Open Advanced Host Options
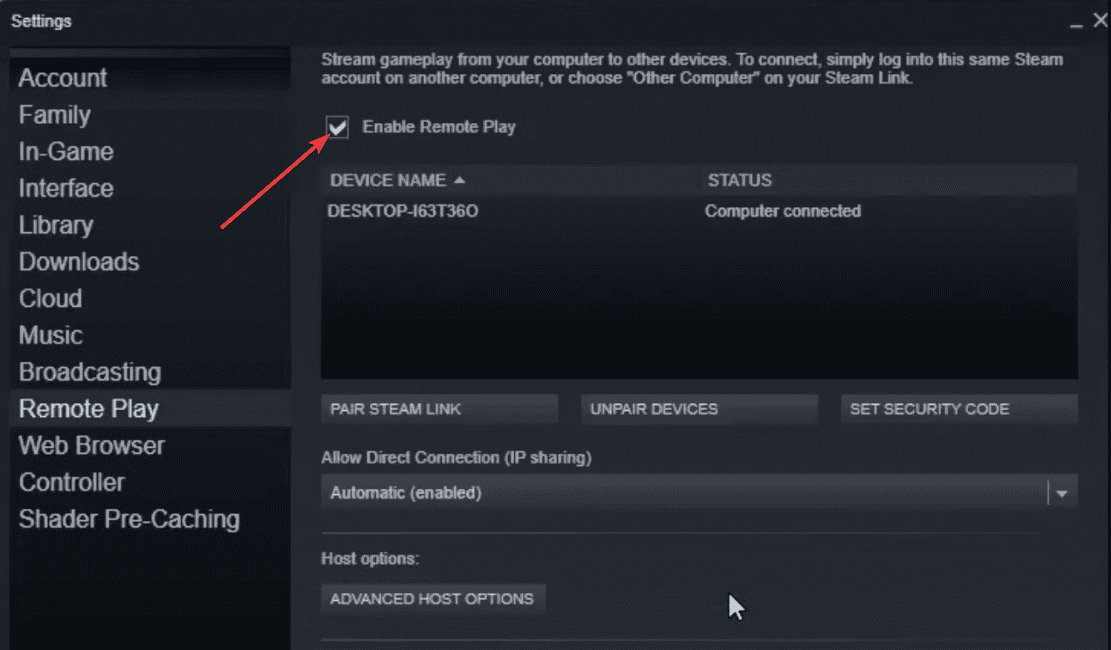The height and width of the screenshot is (650, 1111). (x=432, y=599)
